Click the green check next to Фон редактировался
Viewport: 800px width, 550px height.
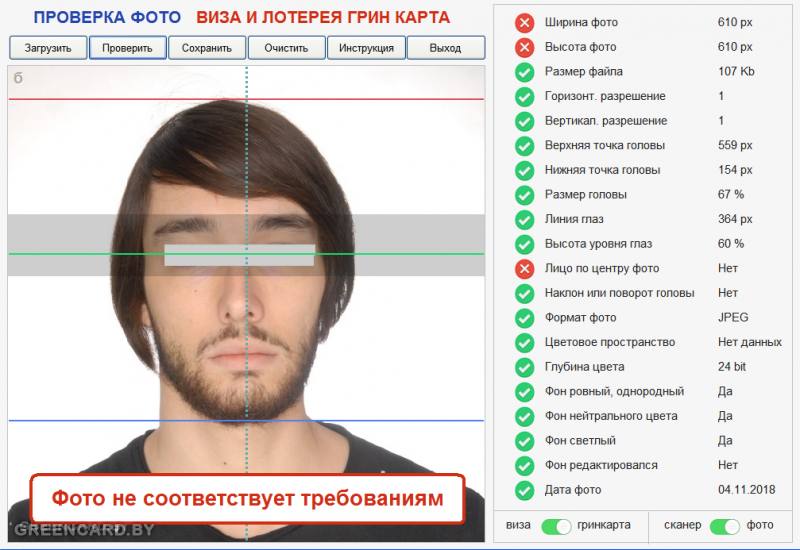pyautogui.click(x=524, y=466)
